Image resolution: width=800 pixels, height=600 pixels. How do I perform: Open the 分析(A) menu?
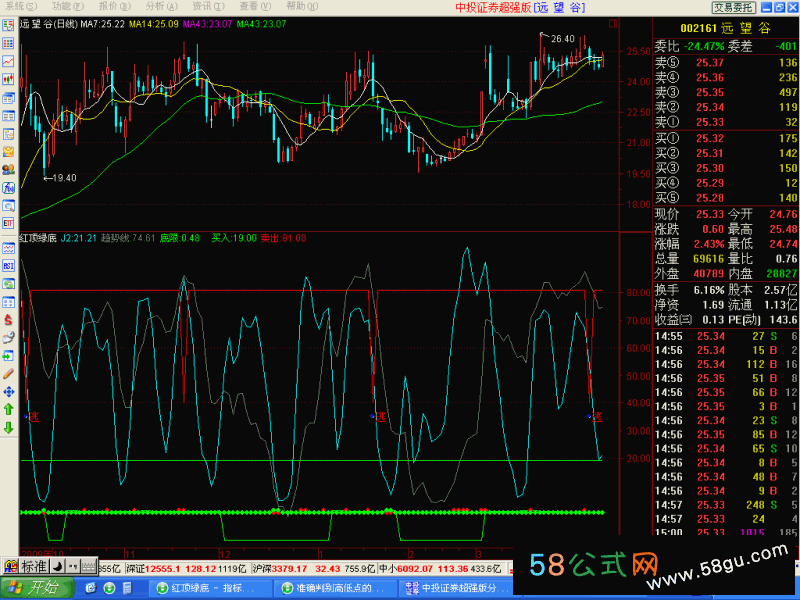tap(162, 6)
